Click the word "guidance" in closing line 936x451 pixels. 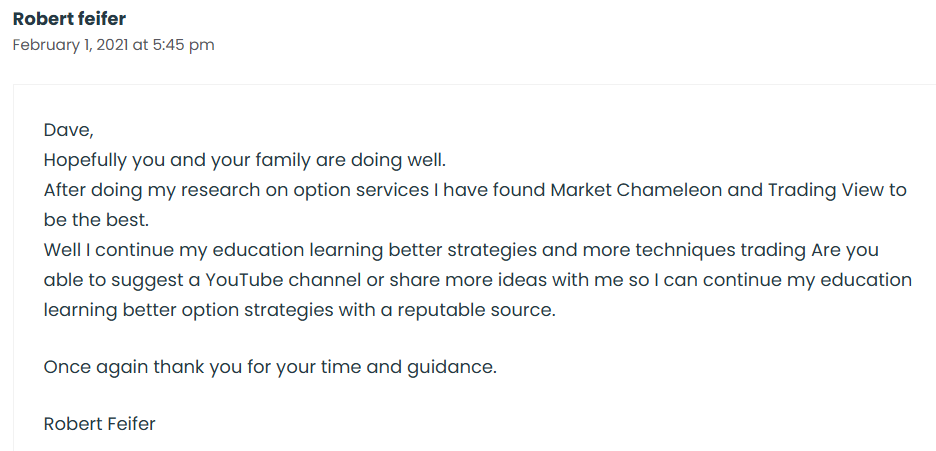452,367
